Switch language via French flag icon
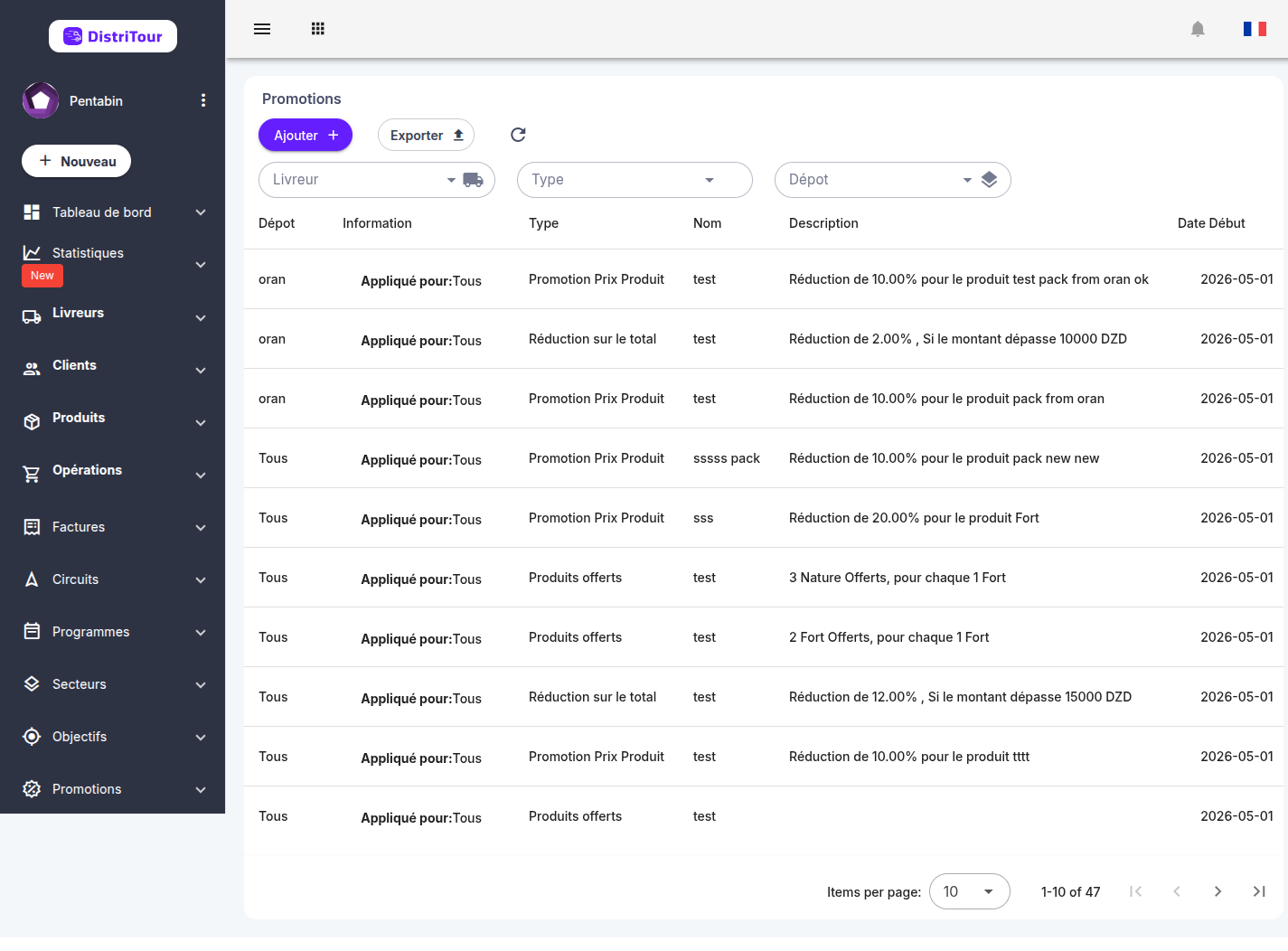Viewport: 1288px width, 951px height. coord(1255,29)
